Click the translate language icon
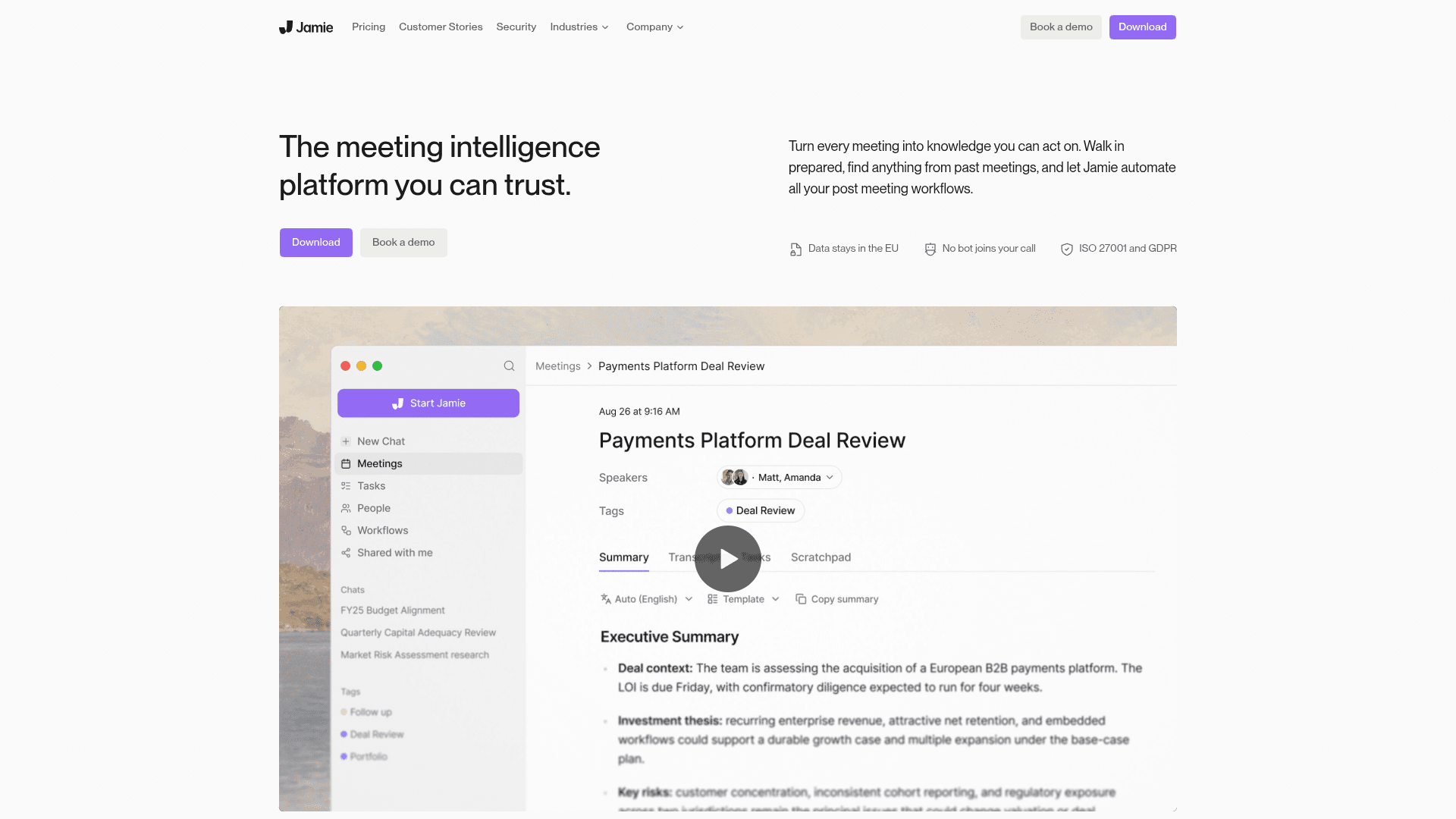This screenshot has width=1456, height=819. 606,599
